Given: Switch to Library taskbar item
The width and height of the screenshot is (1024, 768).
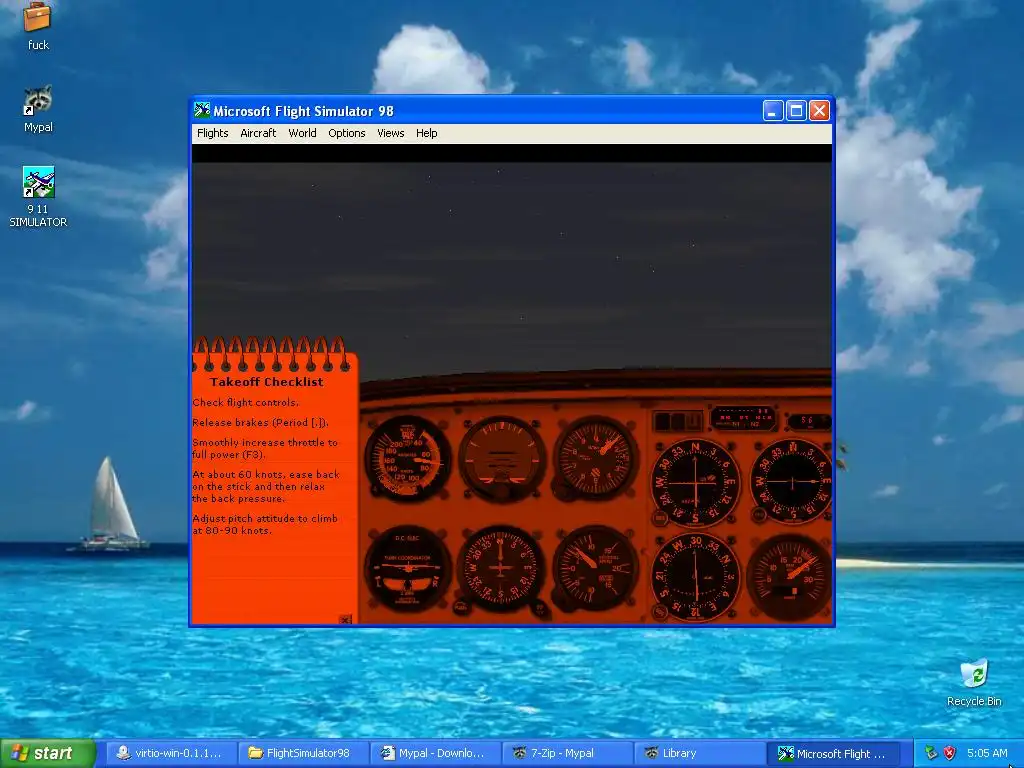Looking at the screenshot, I should (700, 753).
